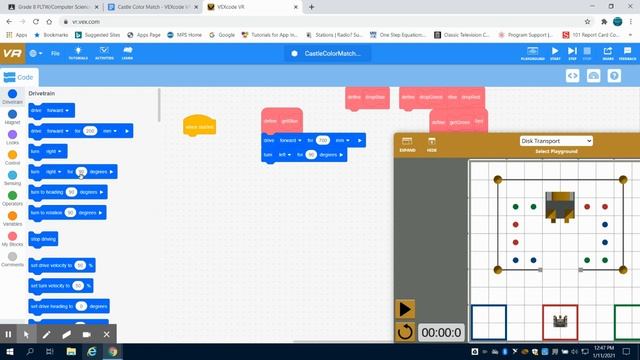This screenshot has height=360, width=640.
Task: Reload the browser page
Action: coord(36,22)
